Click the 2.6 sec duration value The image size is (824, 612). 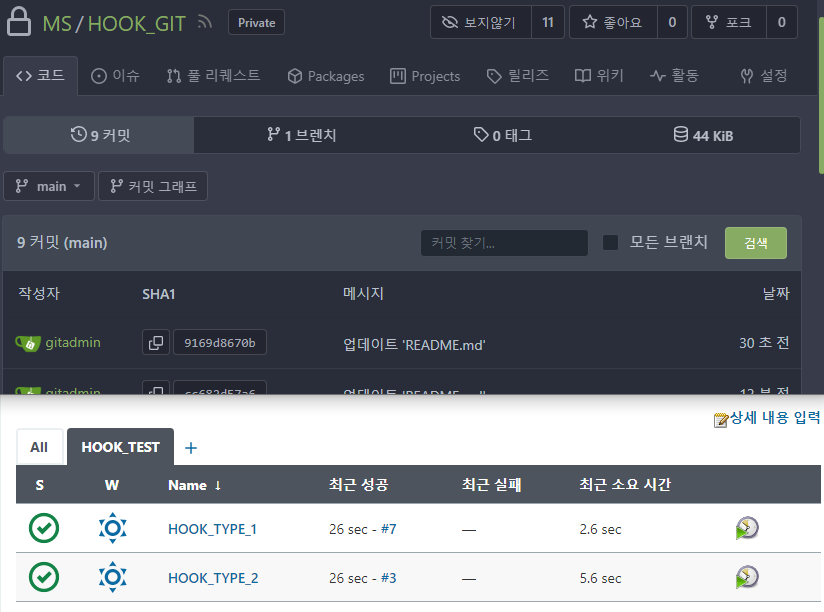(x=600, y=529)
